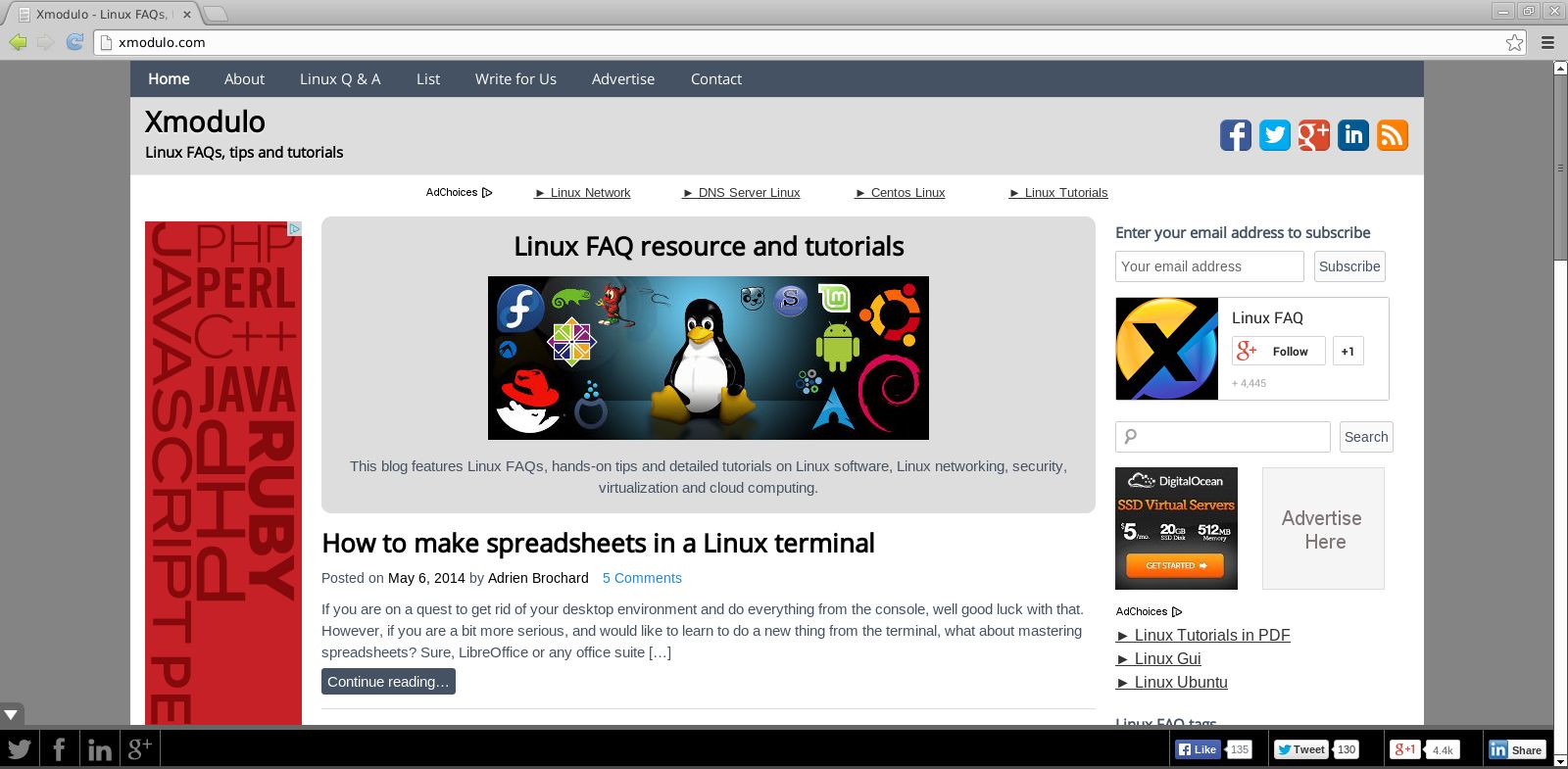Reload the page with refresh icon
Image resolution: width=1568 pixels, height=769 pixels.
pos(74,42)
